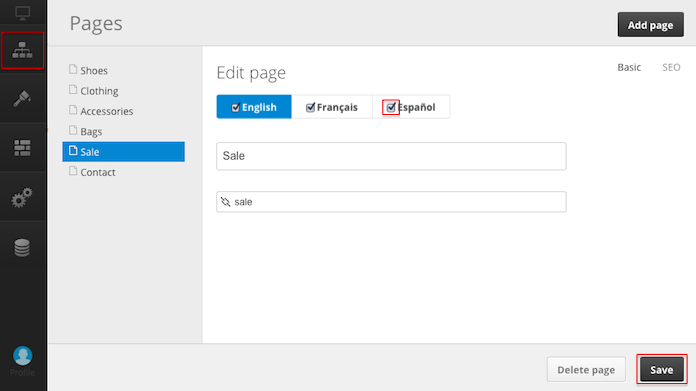Click the page icon next to Contact
The image size is (696, 391).
(x=73, y=171)
